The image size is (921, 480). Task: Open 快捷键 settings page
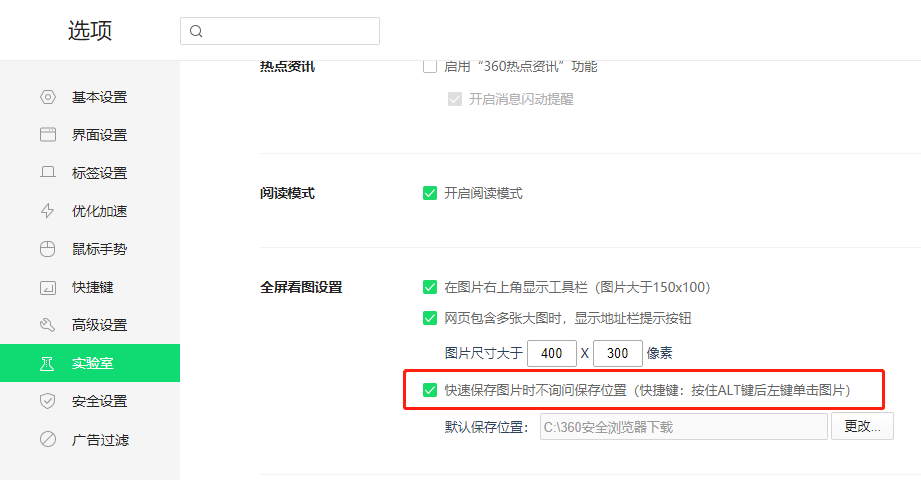pos(90,287)
